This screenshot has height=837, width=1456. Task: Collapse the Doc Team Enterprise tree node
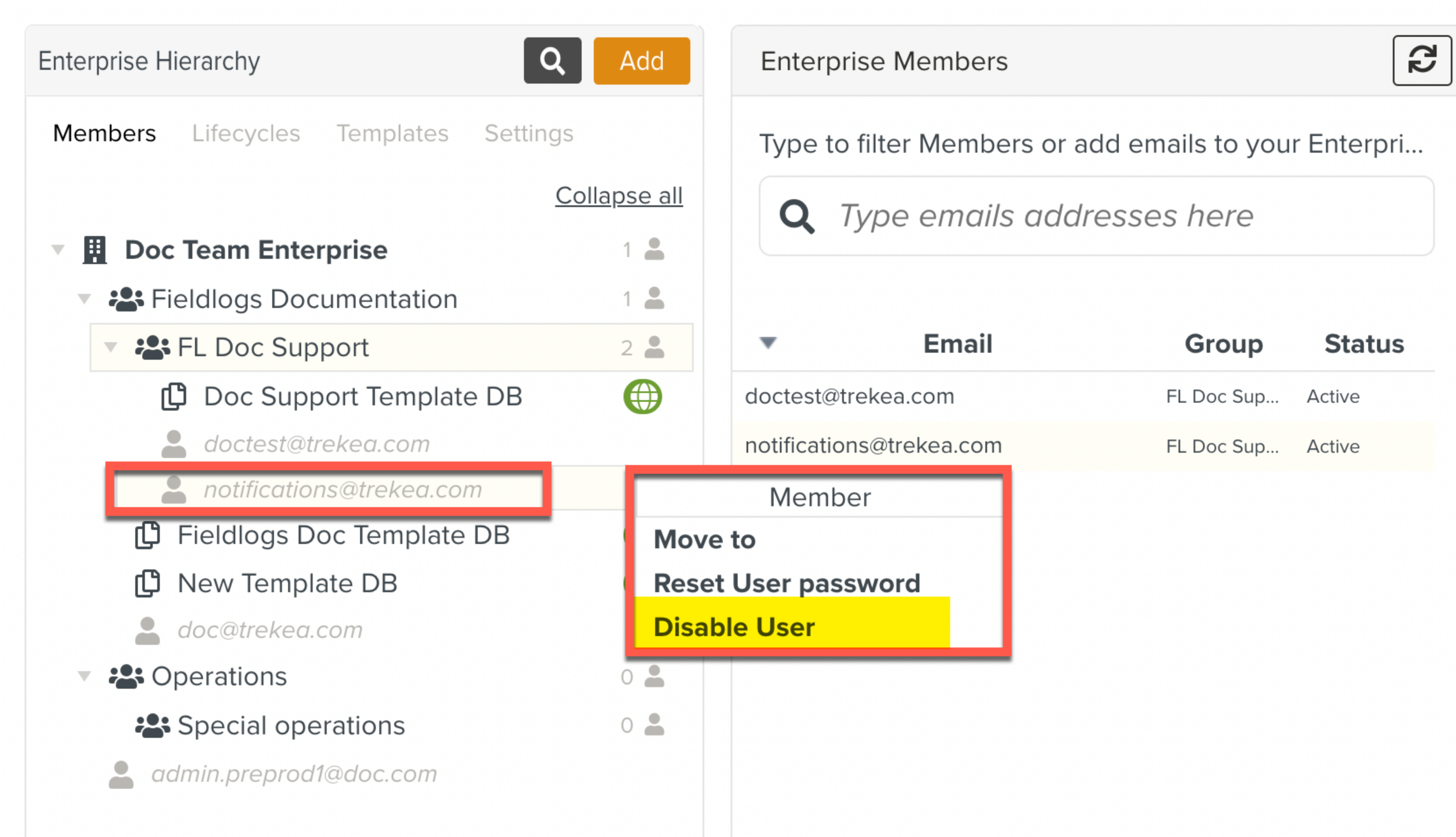pos(58,250)
